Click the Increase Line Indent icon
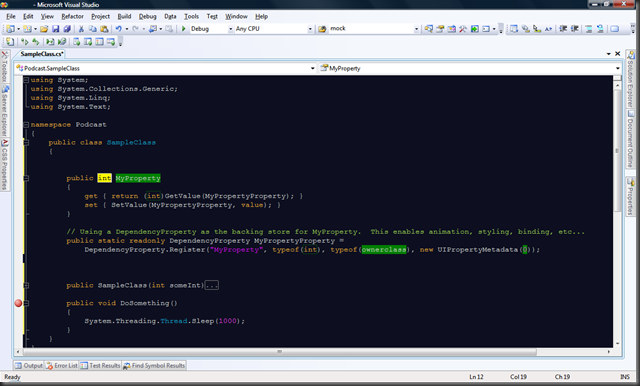 tap(575, 29)
